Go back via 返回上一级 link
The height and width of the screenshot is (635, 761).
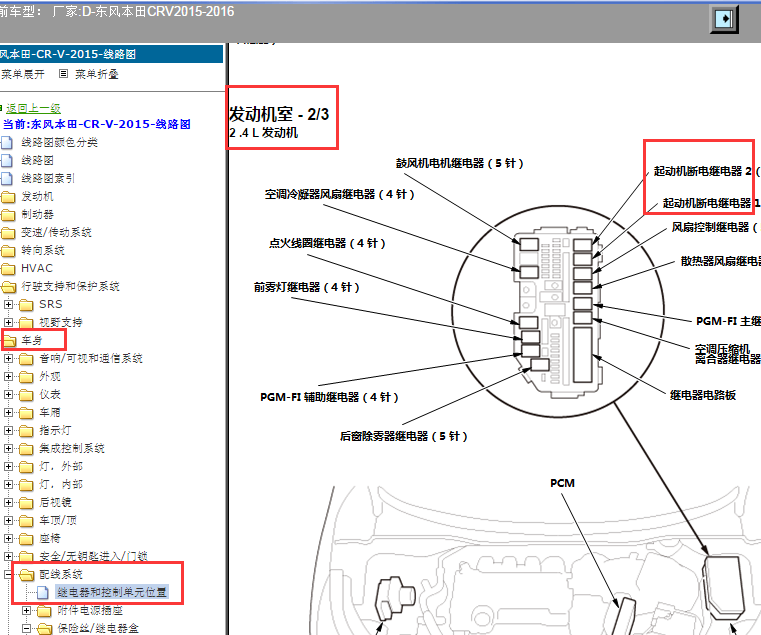pyautogui.click(x=33, y=108)
